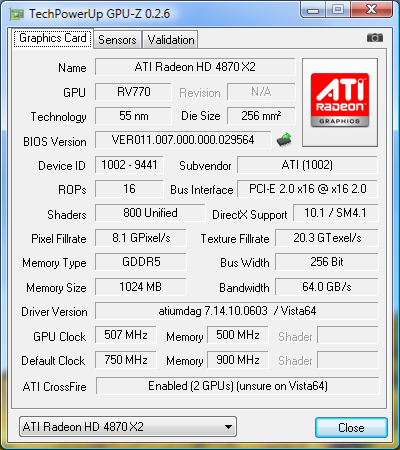
Task: Click the "Subvendor" label
Action: (205, 166)
